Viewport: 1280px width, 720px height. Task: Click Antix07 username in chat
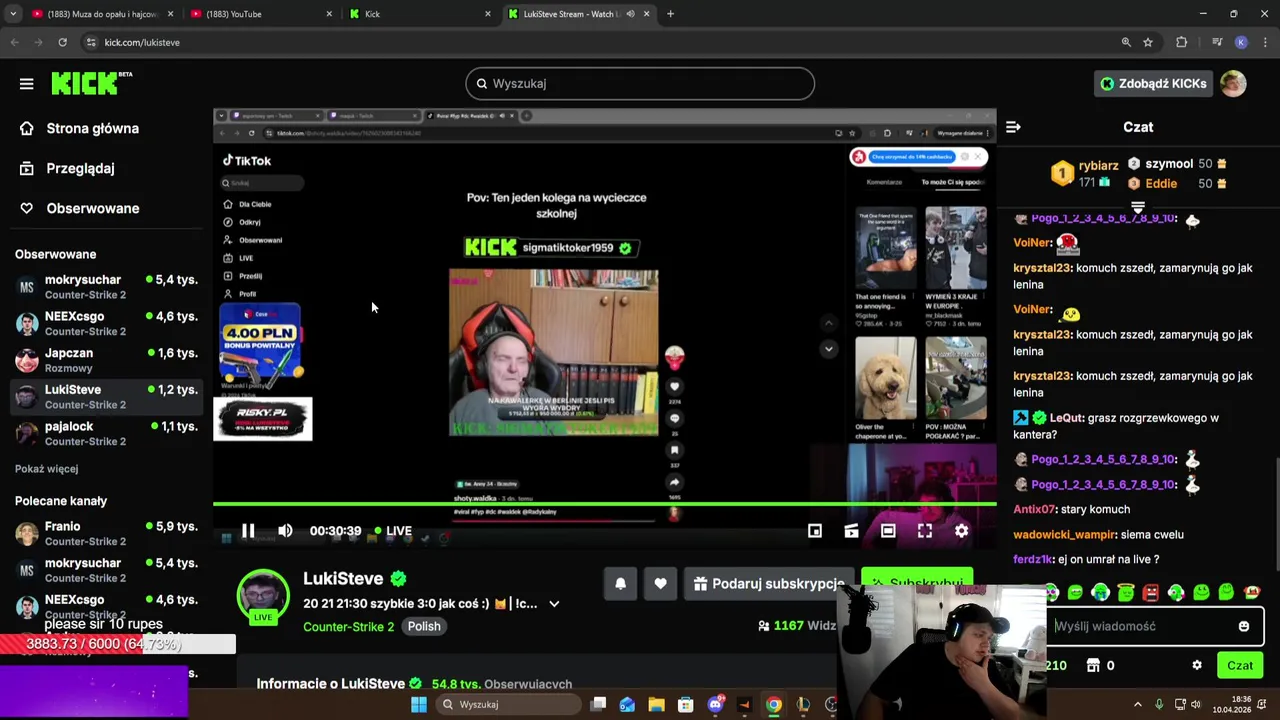point(1034,510)
